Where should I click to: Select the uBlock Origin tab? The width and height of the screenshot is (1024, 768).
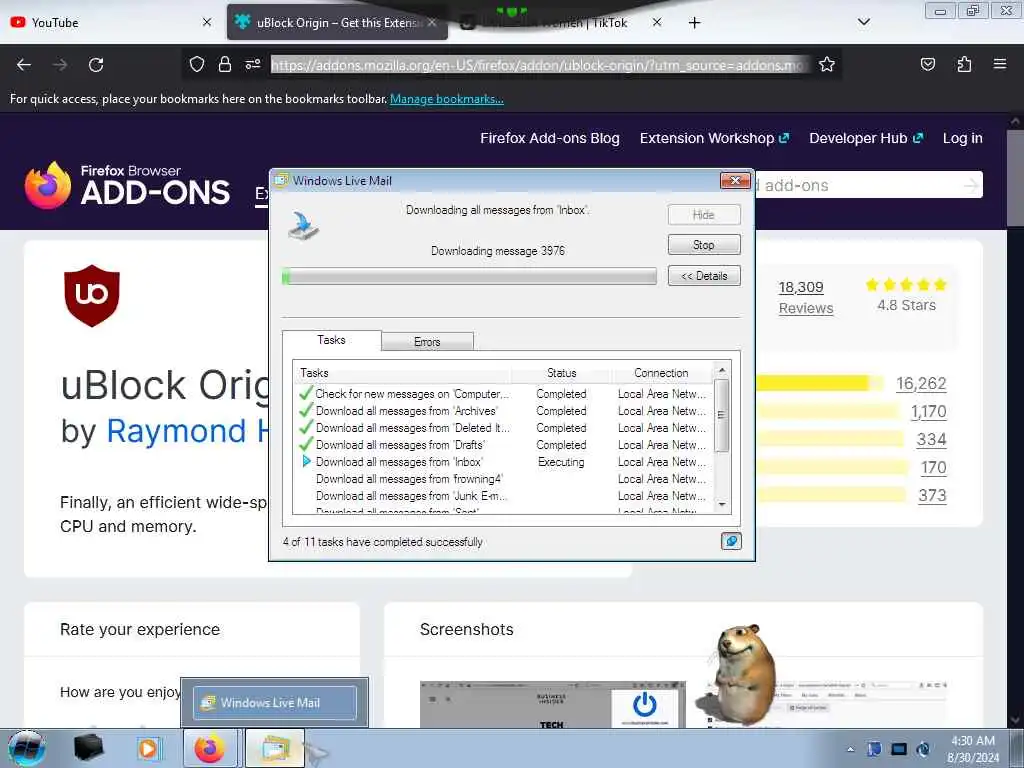click(338, 22)
